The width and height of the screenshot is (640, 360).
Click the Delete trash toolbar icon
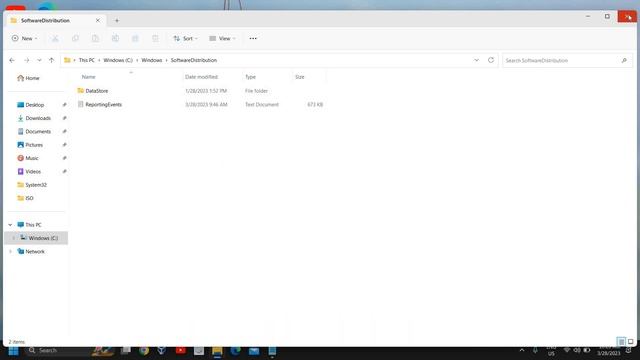[155, 38]
